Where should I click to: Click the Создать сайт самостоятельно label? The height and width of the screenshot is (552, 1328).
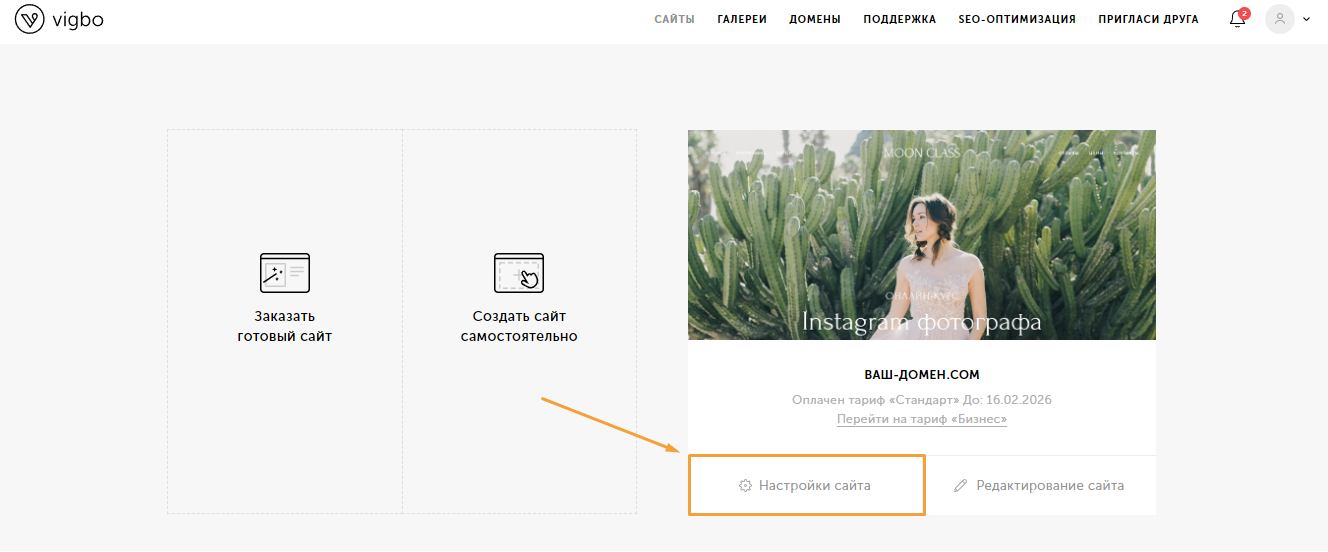click(x=519, y=326)
